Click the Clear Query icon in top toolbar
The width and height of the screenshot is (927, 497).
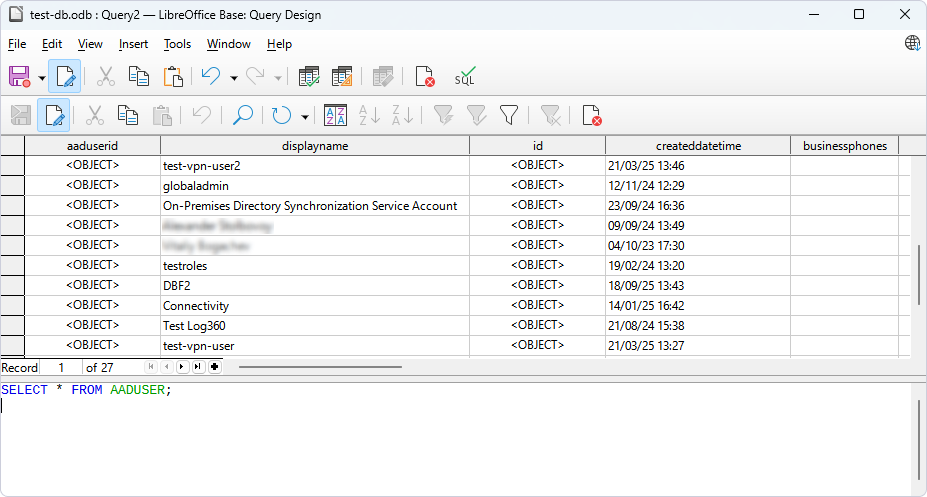(x=425, y=77)
